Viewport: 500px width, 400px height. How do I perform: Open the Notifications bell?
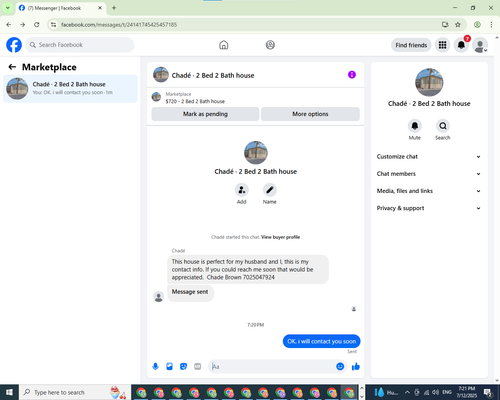point(461,45)
